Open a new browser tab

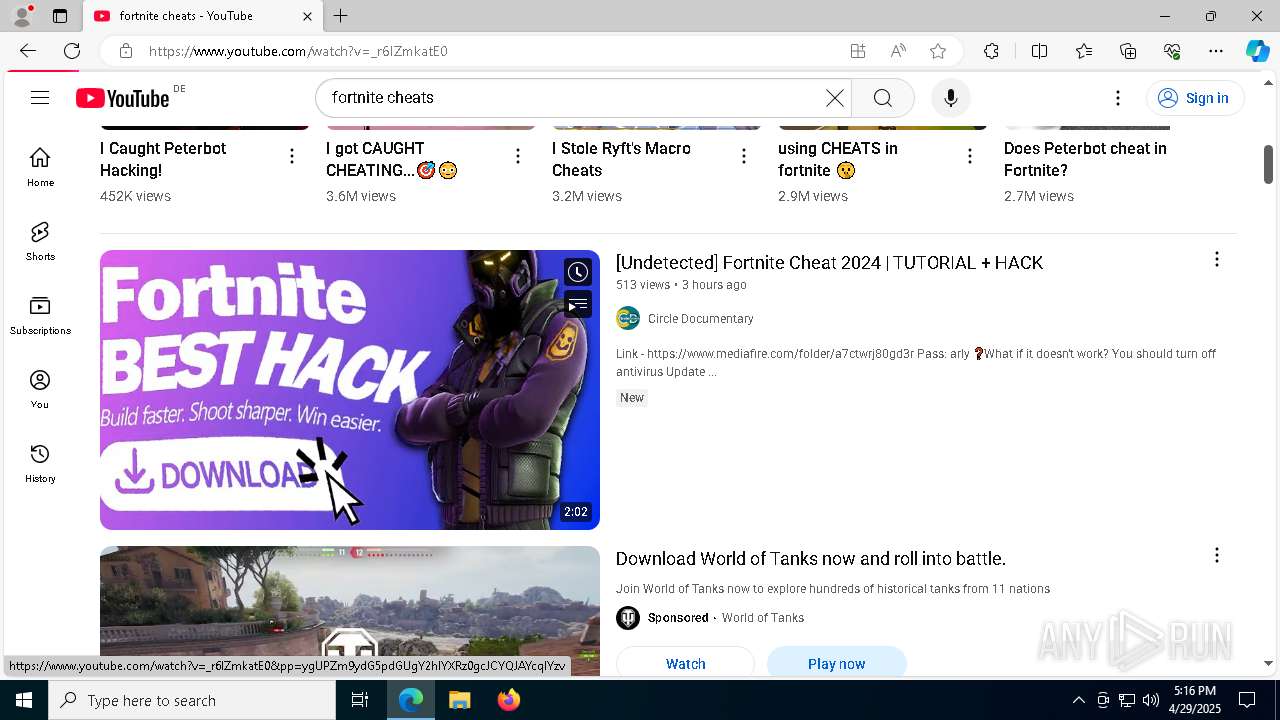coord(341,16)
